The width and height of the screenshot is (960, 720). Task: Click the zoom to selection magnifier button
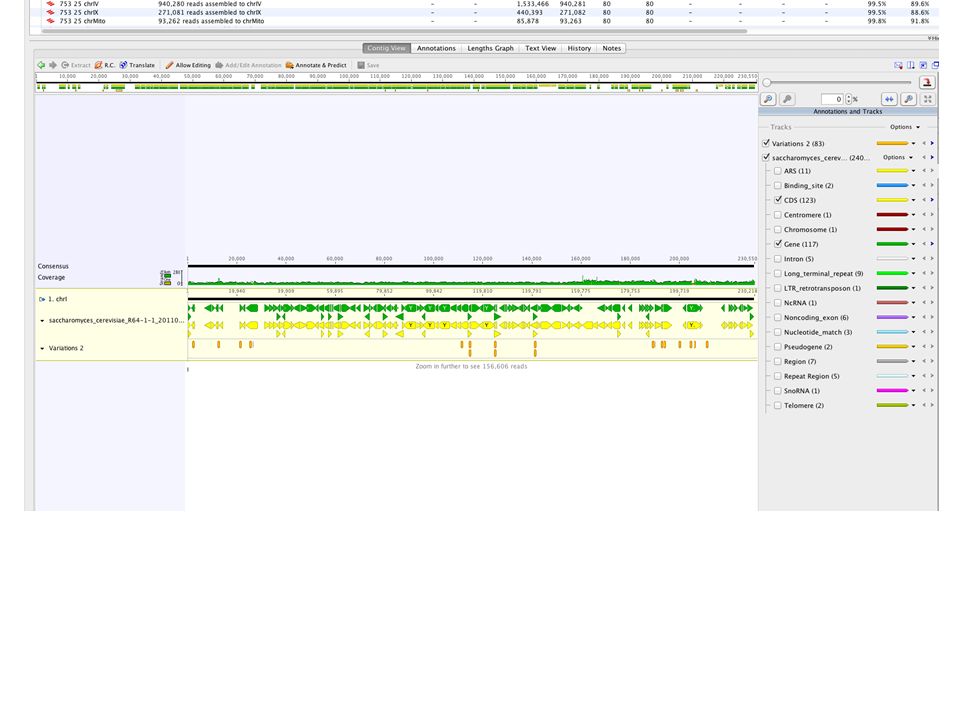pyautogui.click(x=909, y=99)
